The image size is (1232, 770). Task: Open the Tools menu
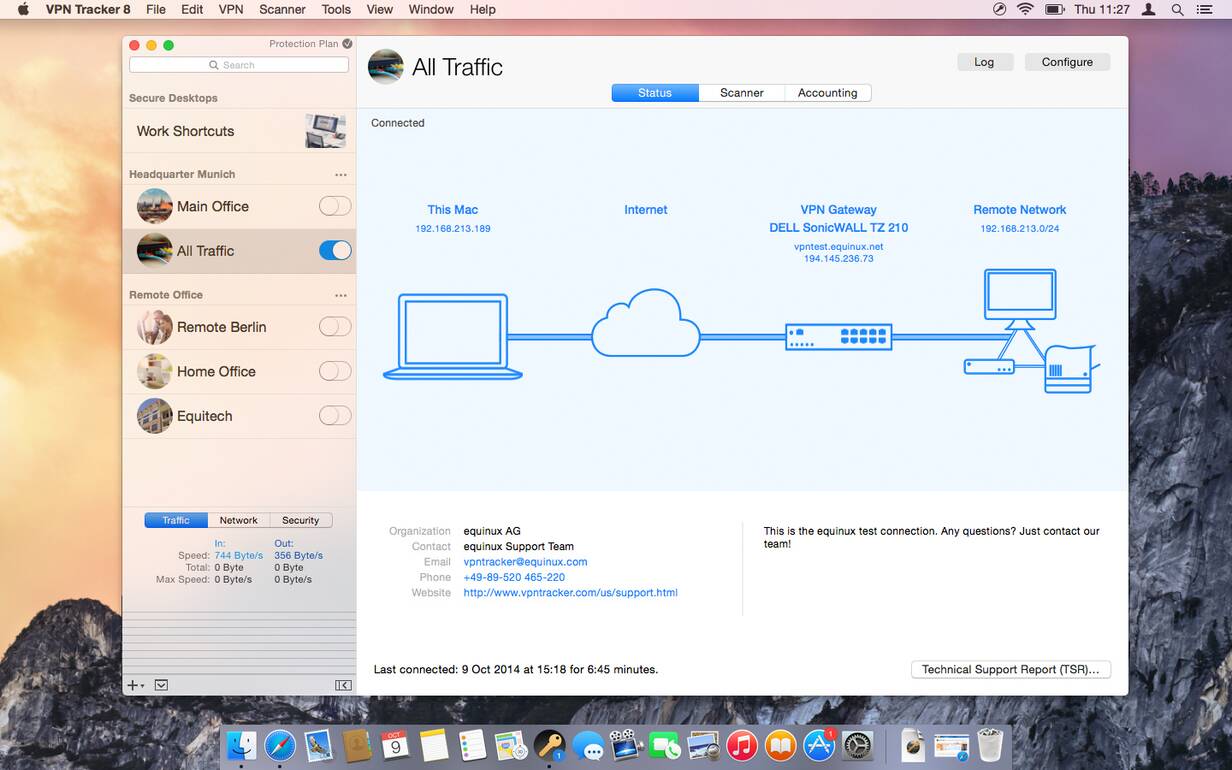click(336, 9)
